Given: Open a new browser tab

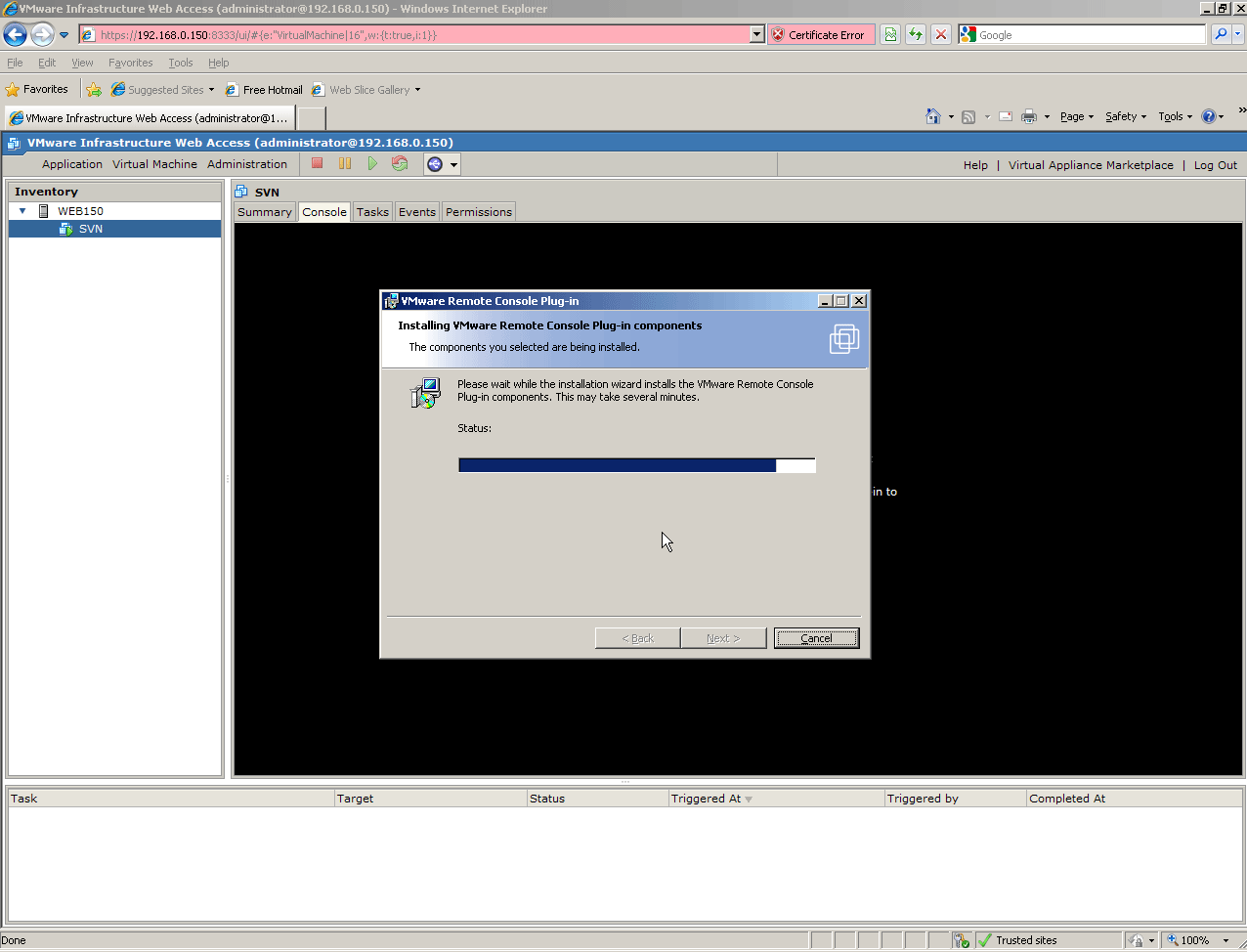Looking at the screenshot, I should (x=311, y=118).
